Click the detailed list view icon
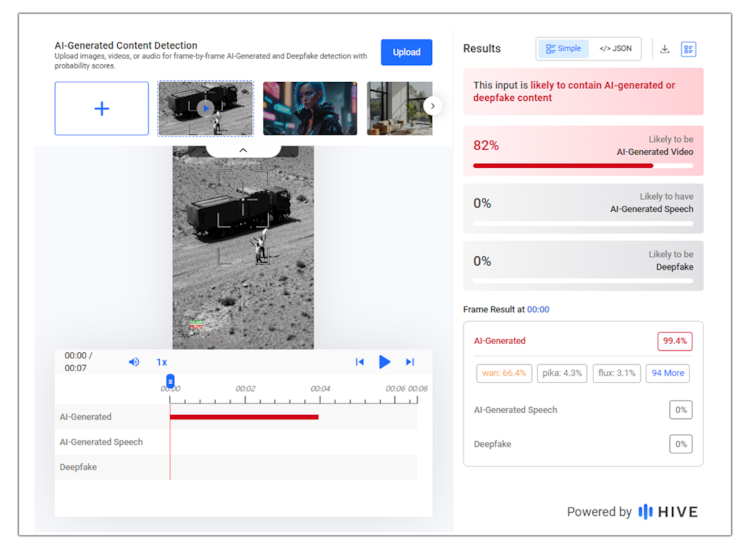 coord(688,49)
